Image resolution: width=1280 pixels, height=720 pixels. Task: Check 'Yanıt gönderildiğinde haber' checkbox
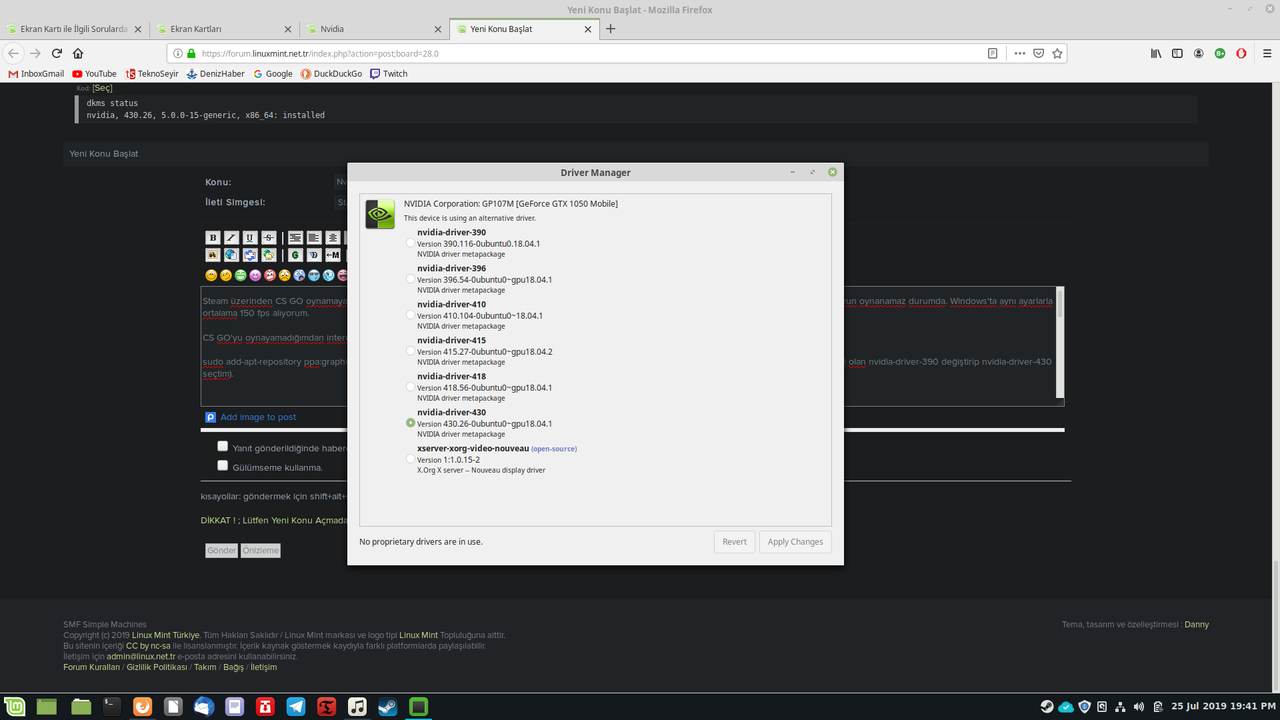(x=223, y=446)
